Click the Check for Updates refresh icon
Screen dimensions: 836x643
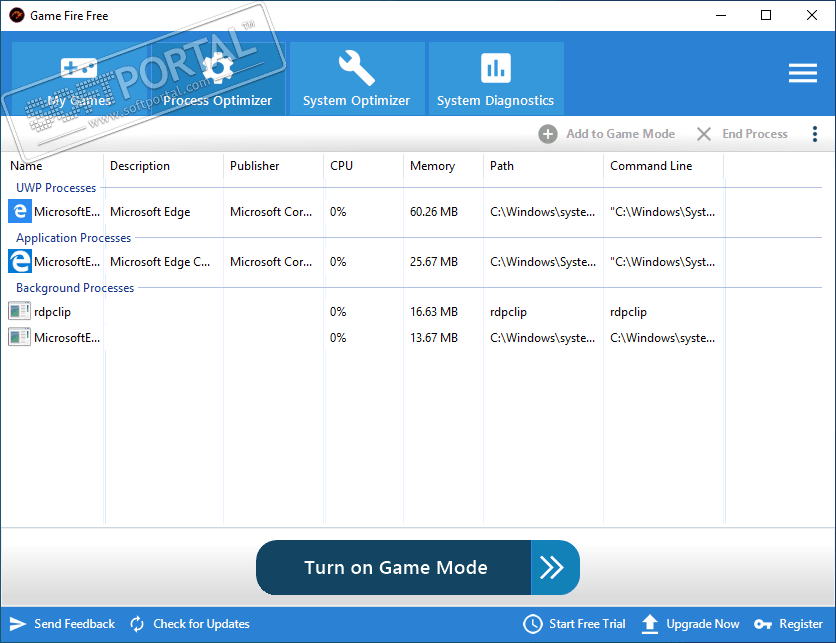point(137,624)
